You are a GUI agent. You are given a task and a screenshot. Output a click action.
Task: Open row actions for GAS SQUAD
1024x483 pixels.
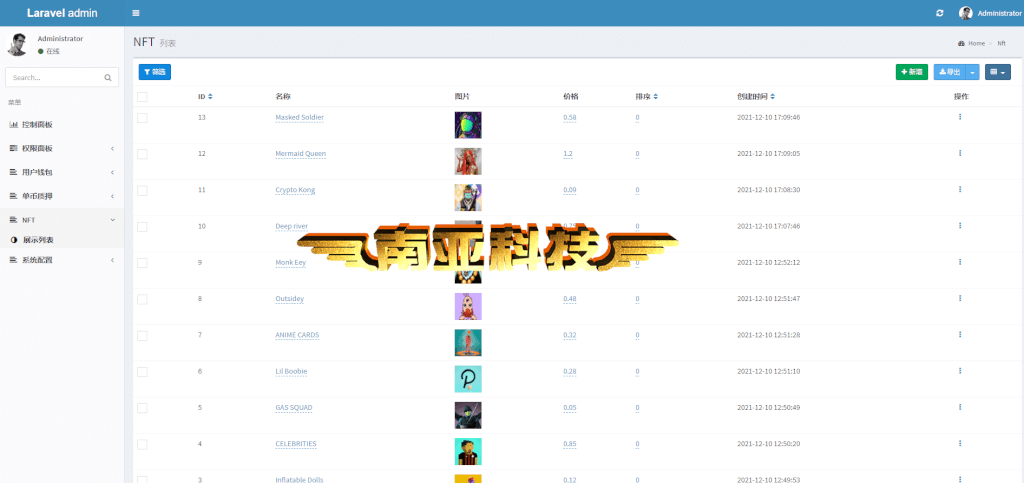[x=960, y=407]
